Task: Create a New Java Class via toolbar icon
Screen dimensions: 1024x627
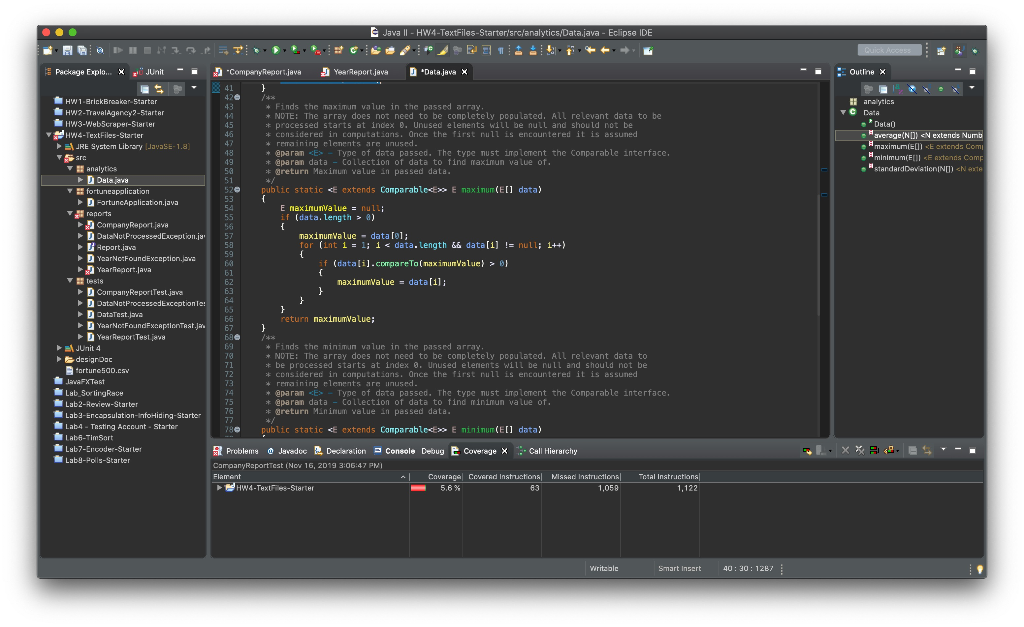Action: click(x=353, y=49)
